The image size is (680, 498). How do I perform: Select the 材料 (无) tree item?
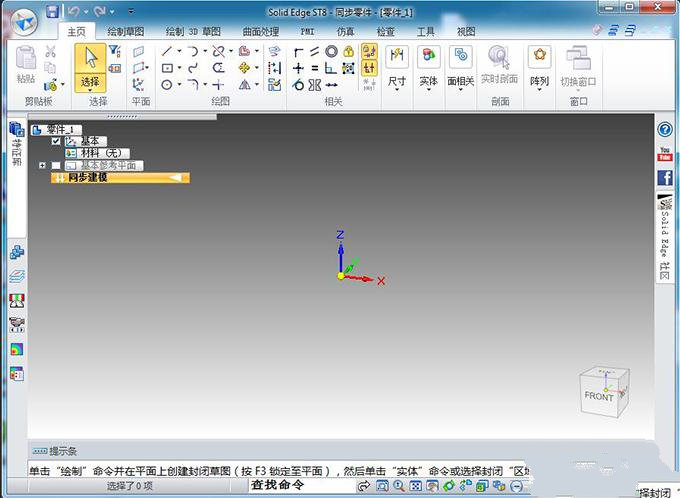tap(97, 153)
